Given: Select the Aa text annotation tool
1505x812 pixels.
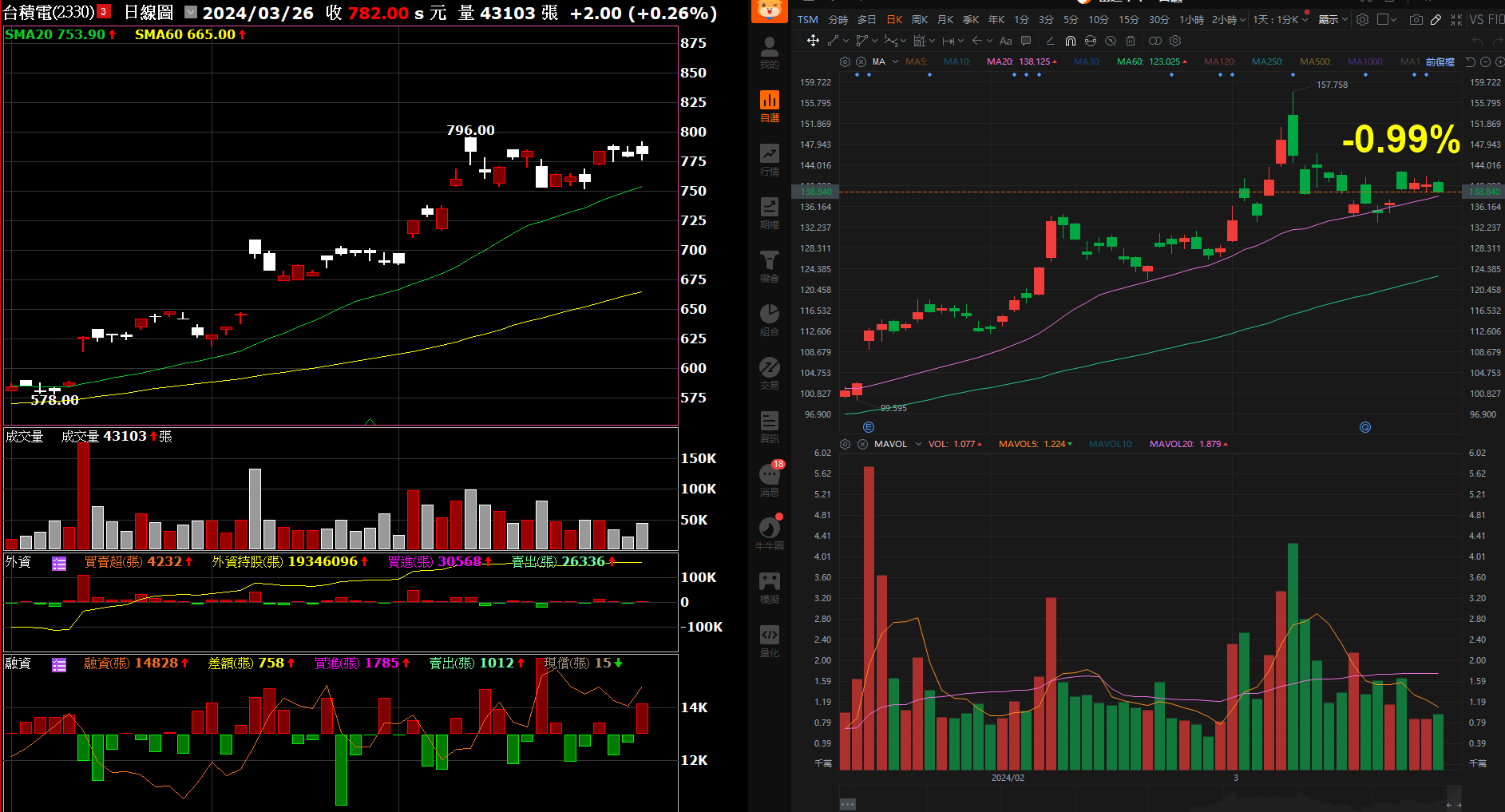Looking at the screenshot, I should 1005,41.
